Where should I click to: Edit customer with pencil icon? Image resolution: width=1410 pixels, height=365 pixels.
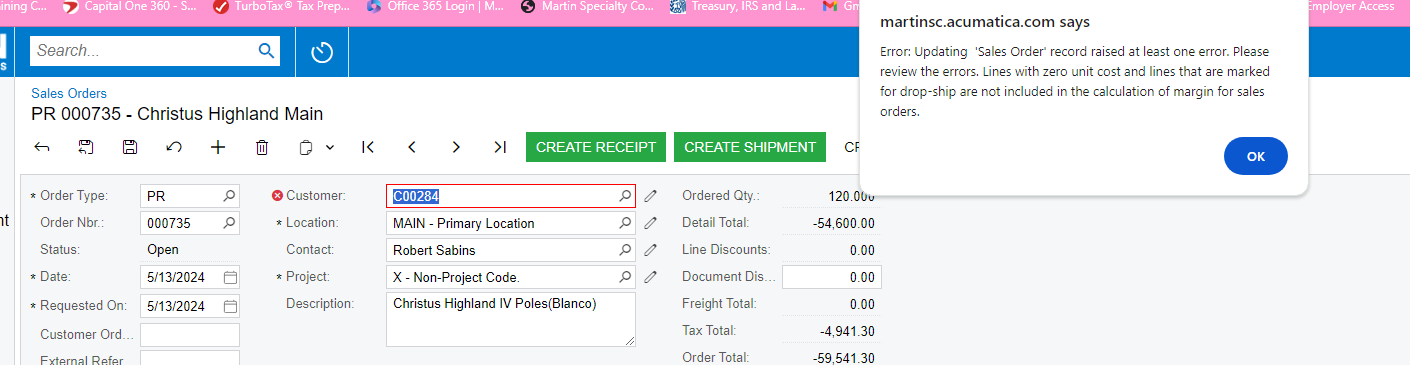tap(651, 196)
